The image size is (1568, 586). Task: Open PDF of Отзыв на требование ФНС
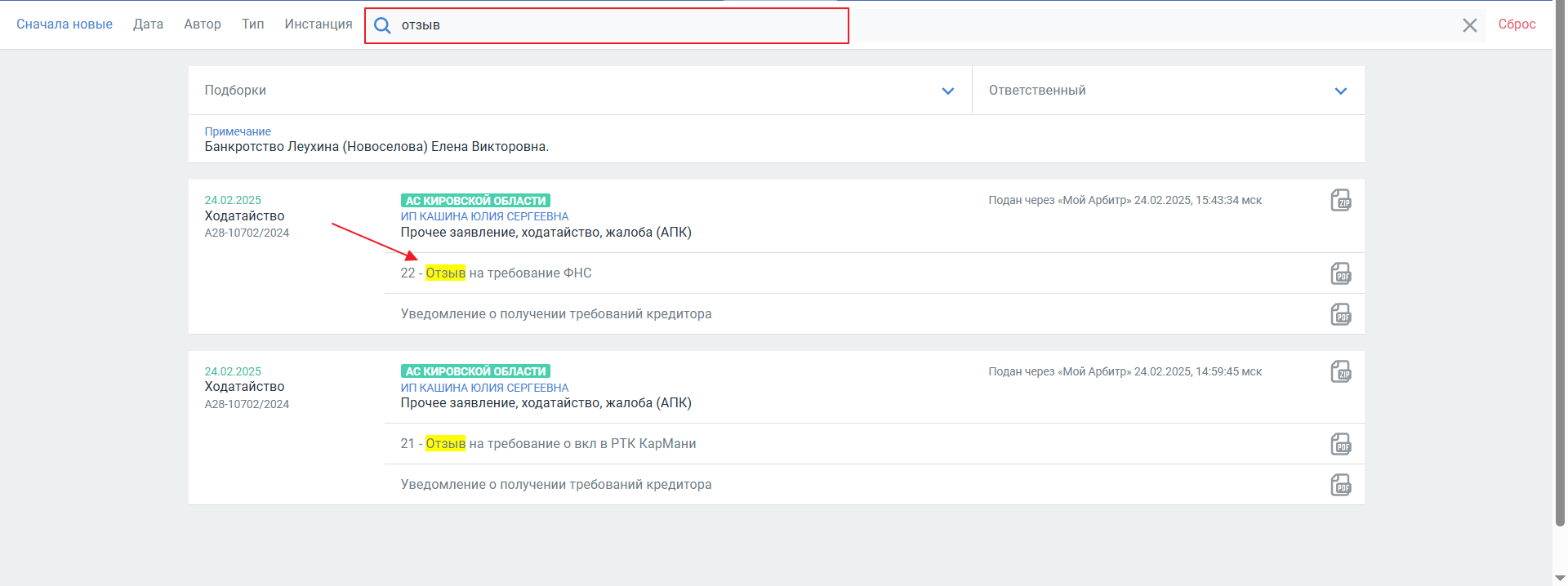pos(1340,273)
